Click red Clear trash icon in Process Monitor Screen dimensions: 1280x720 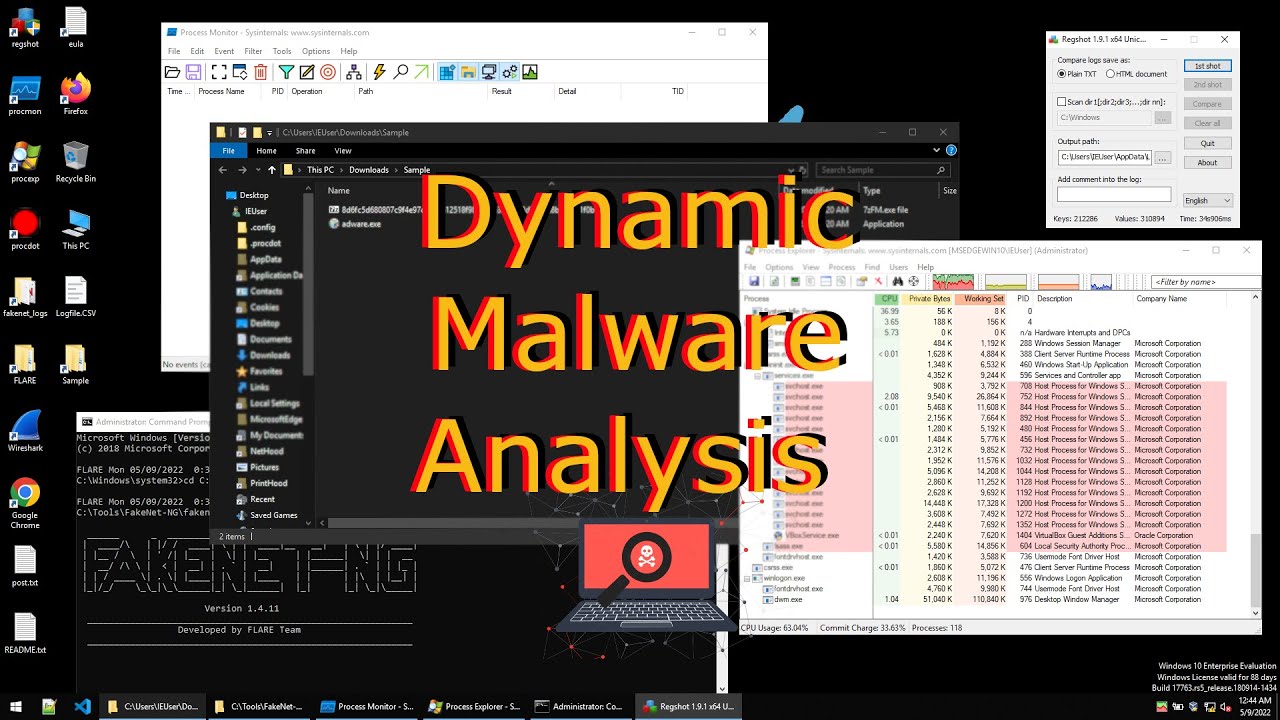[260, 72]
